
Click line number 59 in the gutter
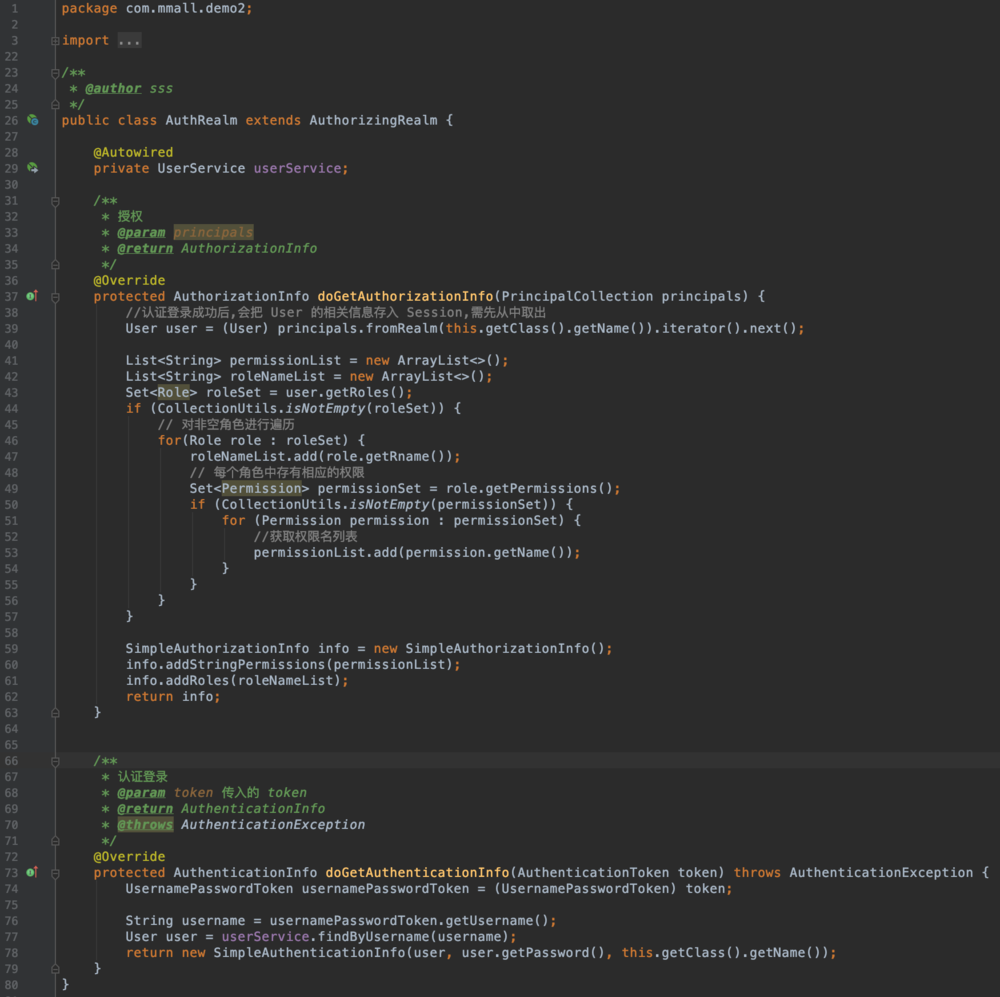pos(11,649)
